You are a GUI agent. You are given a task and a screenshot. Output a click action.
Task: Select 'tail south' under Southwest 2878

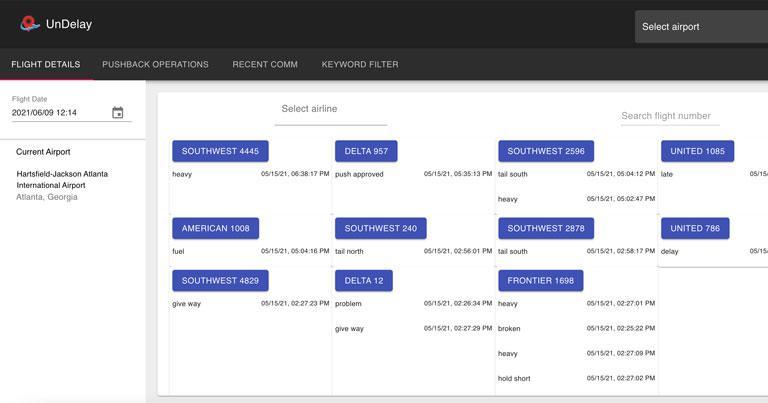click(x=512, y=251)
